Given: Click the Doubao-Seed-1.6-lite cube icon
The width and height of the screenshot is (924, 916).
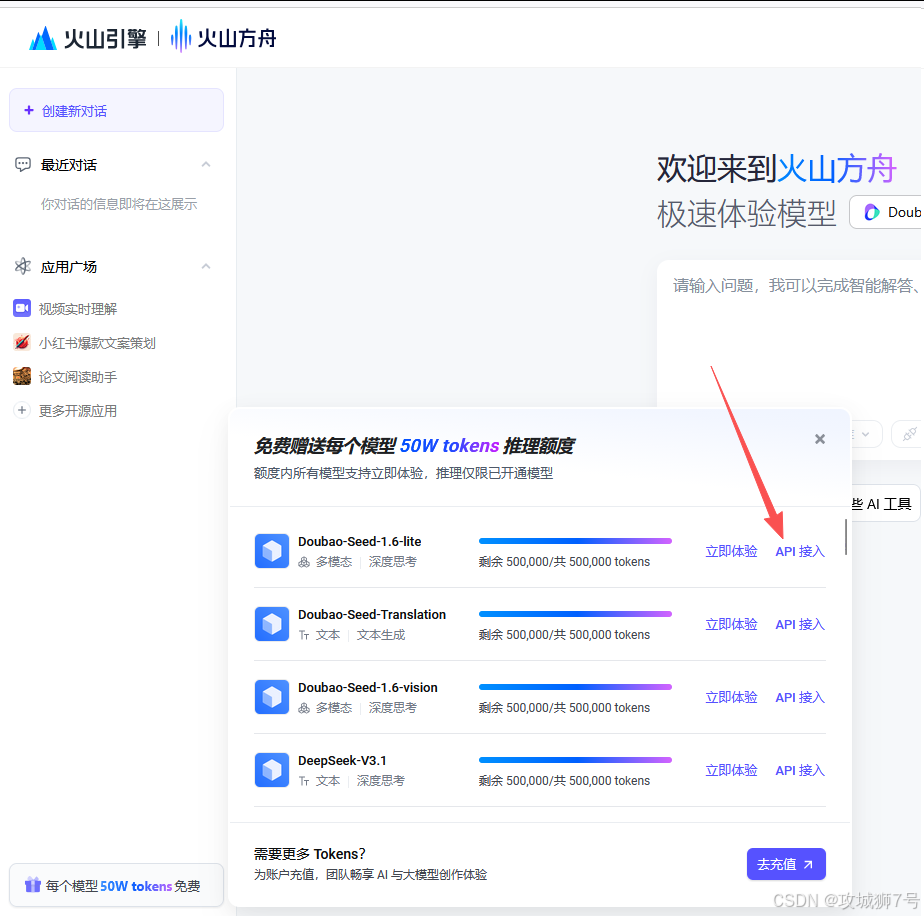Looking at the screenshot, I should 272,551.
